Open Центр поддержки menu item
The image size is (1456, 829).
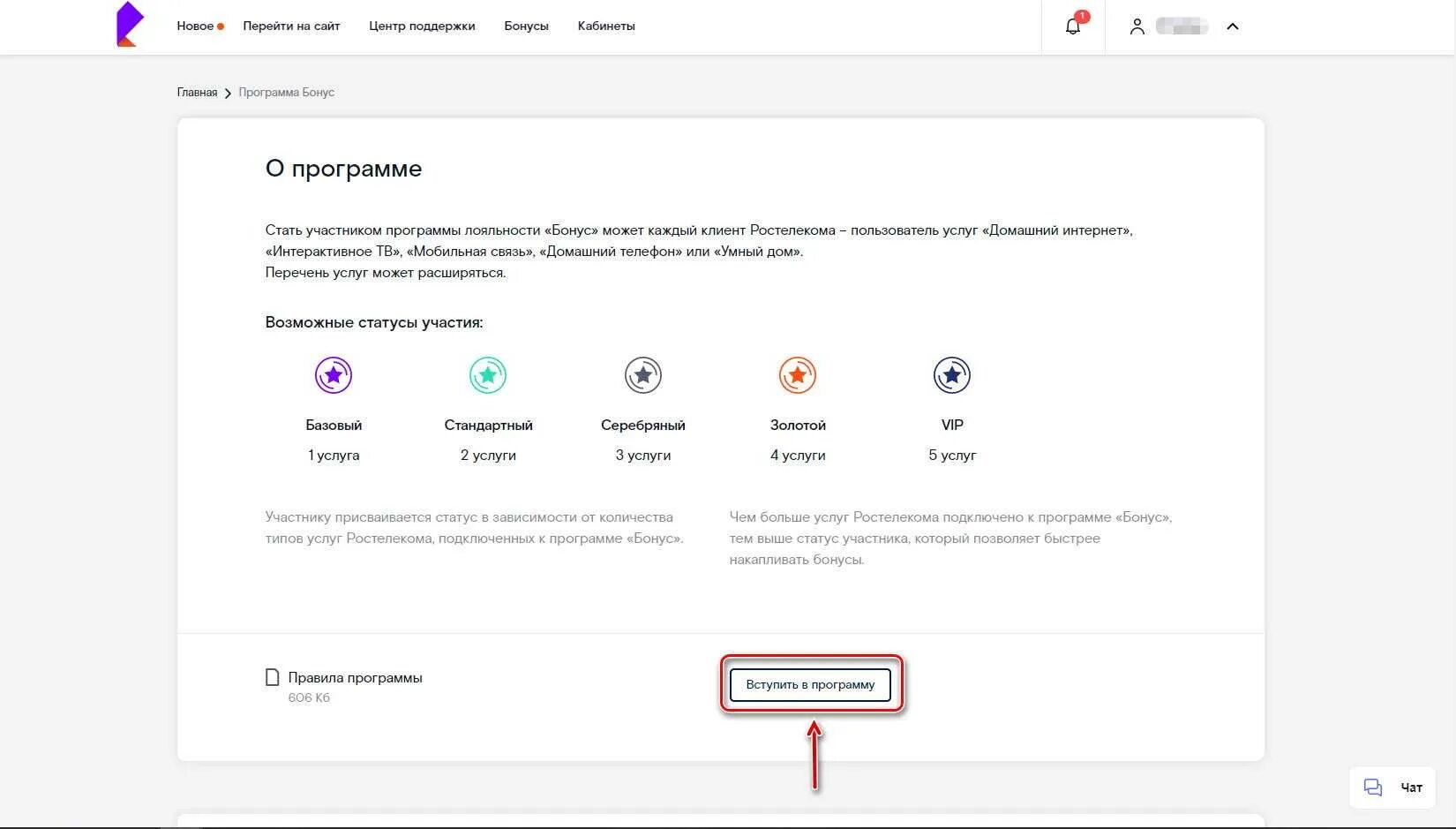click(x=422, y=26)
